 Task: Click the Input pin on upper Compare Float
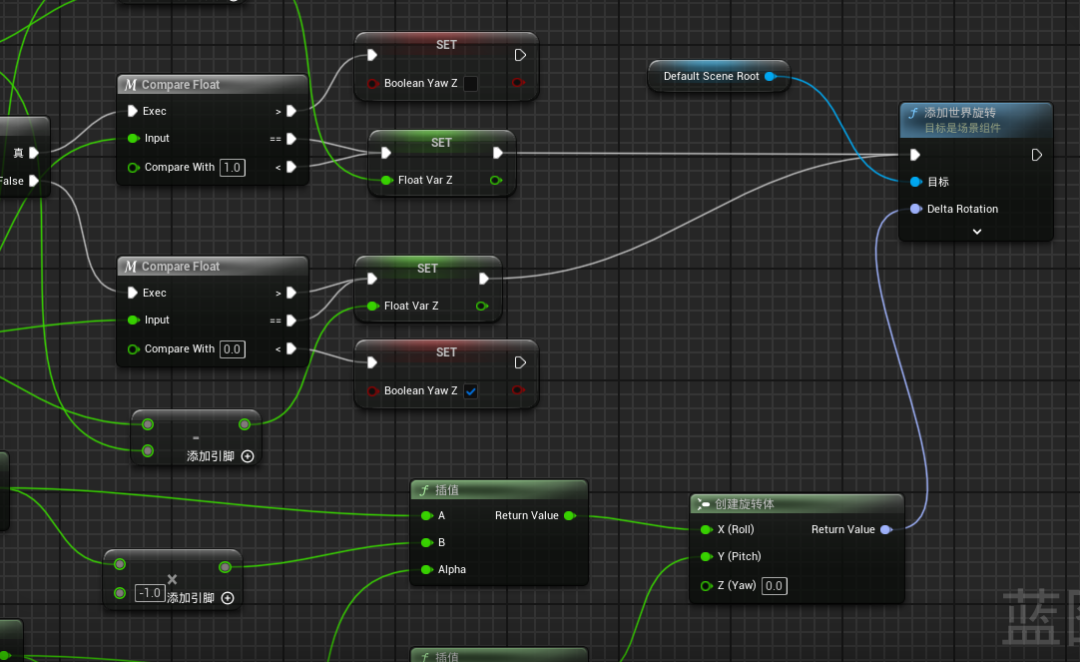point(134,138)
